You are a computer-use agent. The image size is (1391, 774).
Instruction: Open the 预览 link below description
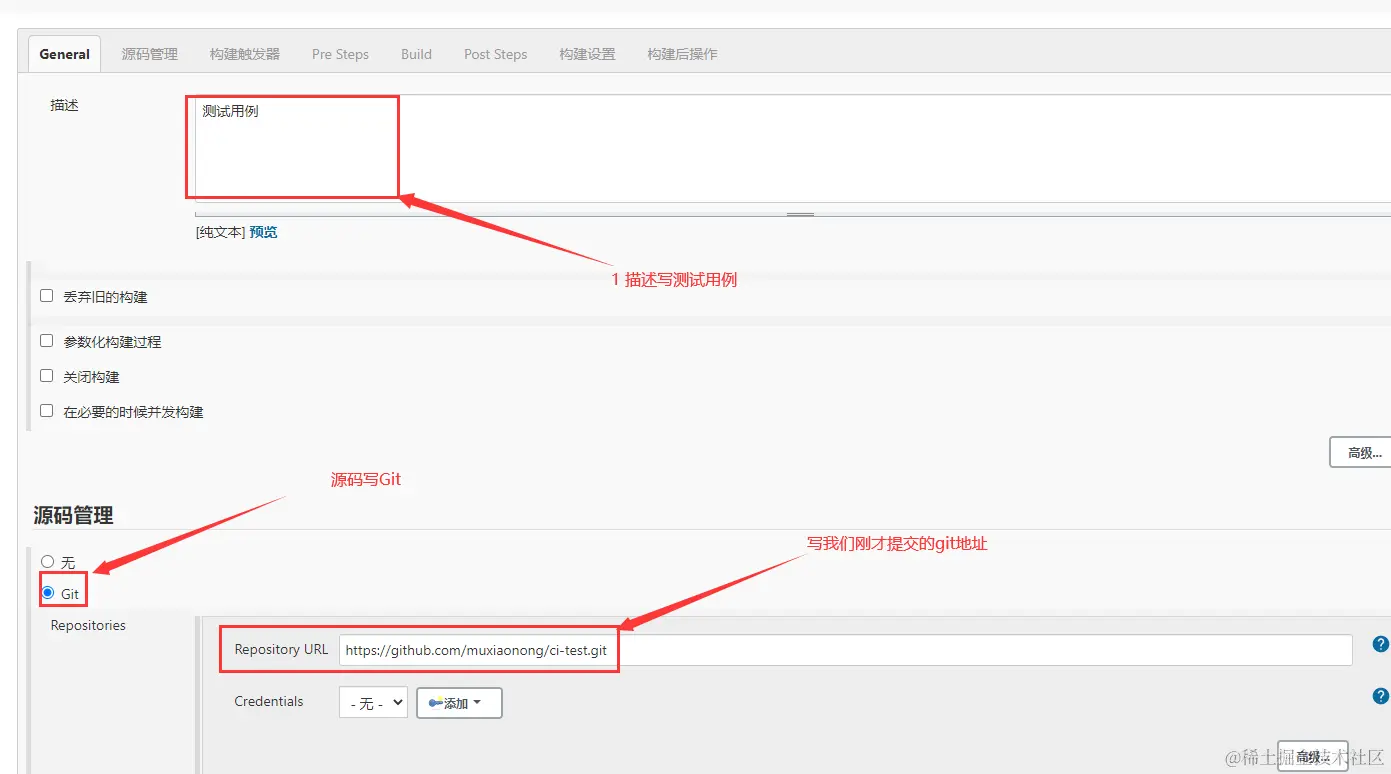(263, 232)
